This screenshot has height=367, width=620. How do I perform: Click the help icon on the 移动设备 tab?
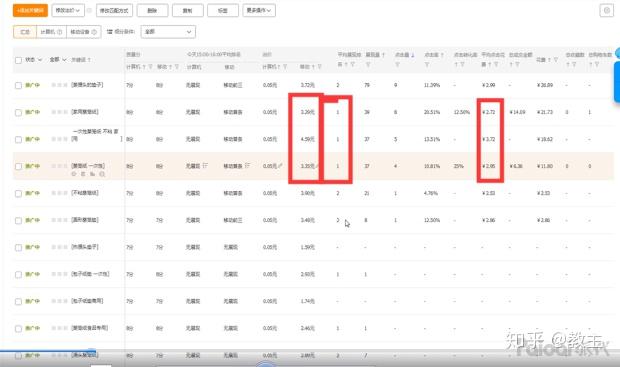tap(95, 32)
